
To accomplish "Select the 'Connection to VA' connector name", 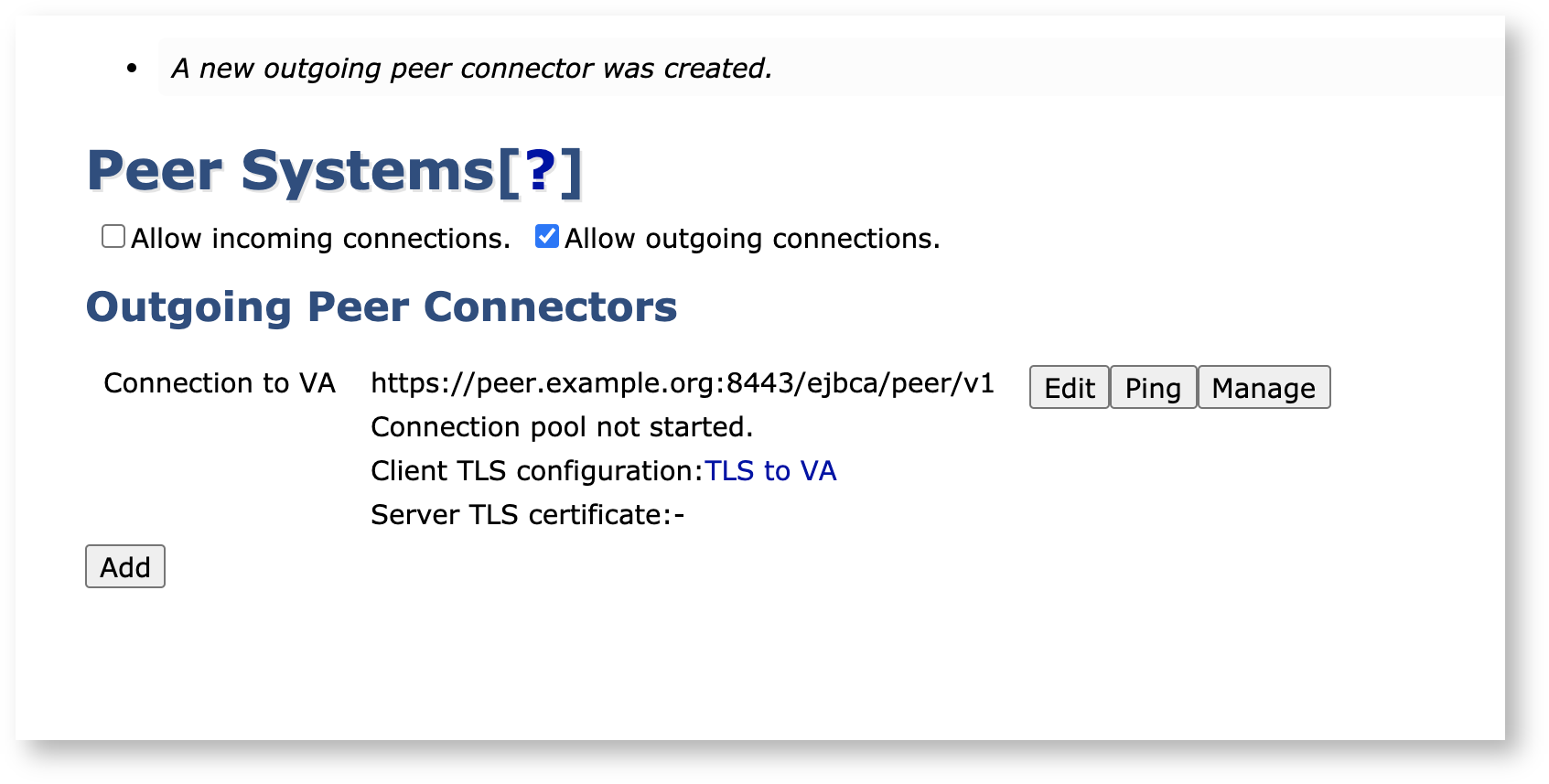I will pos(220,383).
